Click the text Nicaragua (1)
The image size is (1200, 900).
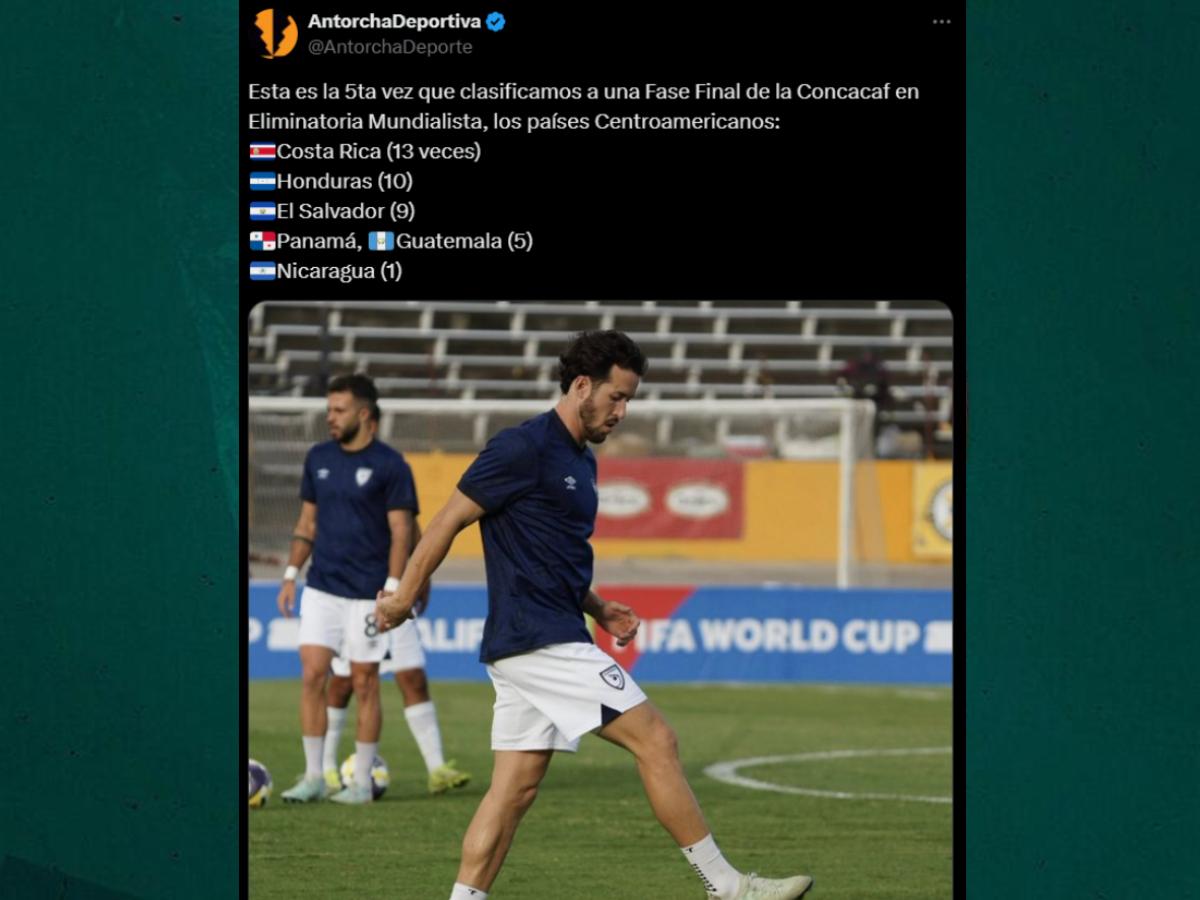(x=339, y=271)
